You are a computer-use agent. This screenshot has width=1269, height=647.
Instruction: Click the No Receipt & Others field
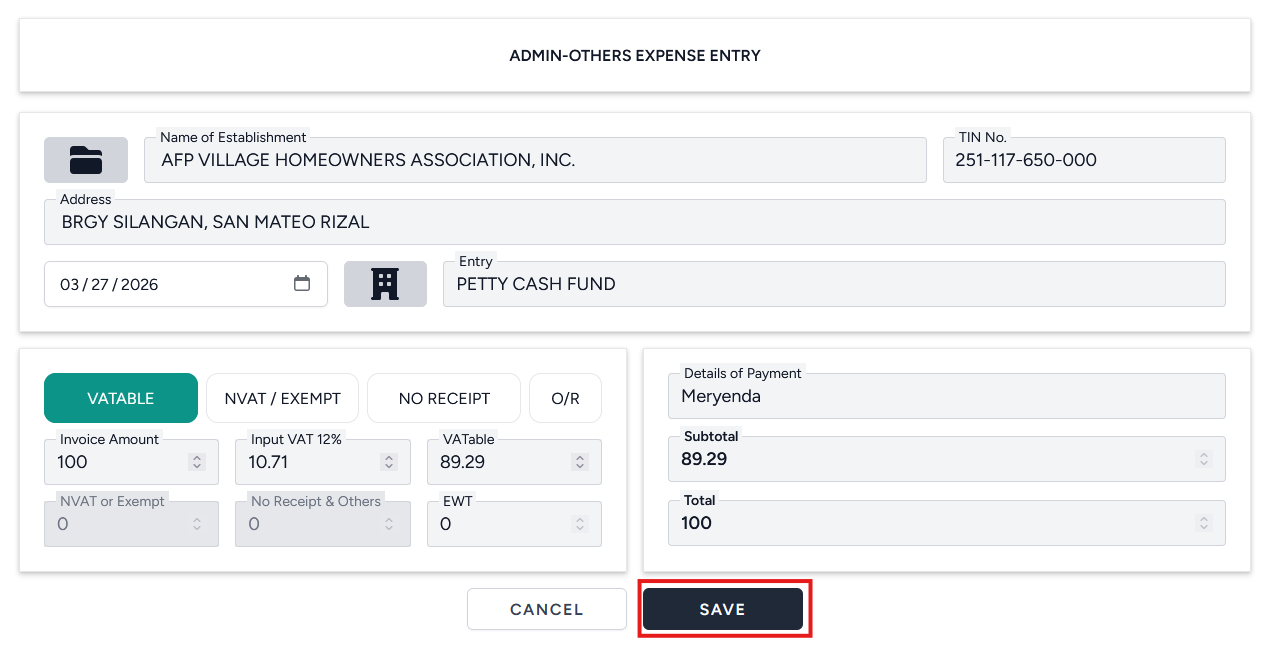323,524
